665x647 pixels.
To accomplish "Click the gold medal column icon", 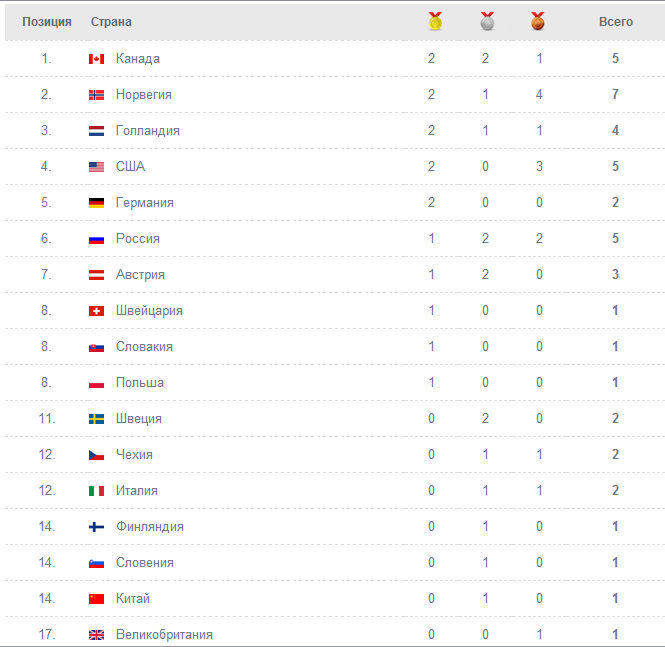I will pos(435,21).
